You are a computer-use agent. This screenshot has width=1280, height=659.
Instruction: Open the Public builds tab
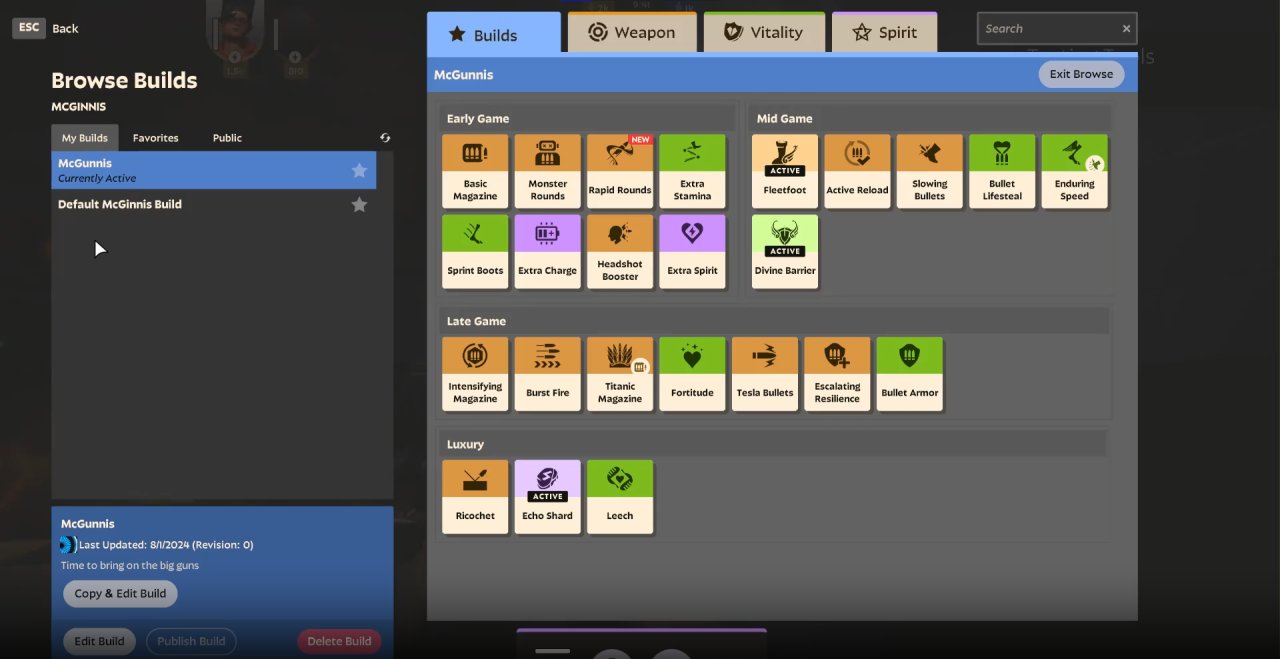pos(227,138)
